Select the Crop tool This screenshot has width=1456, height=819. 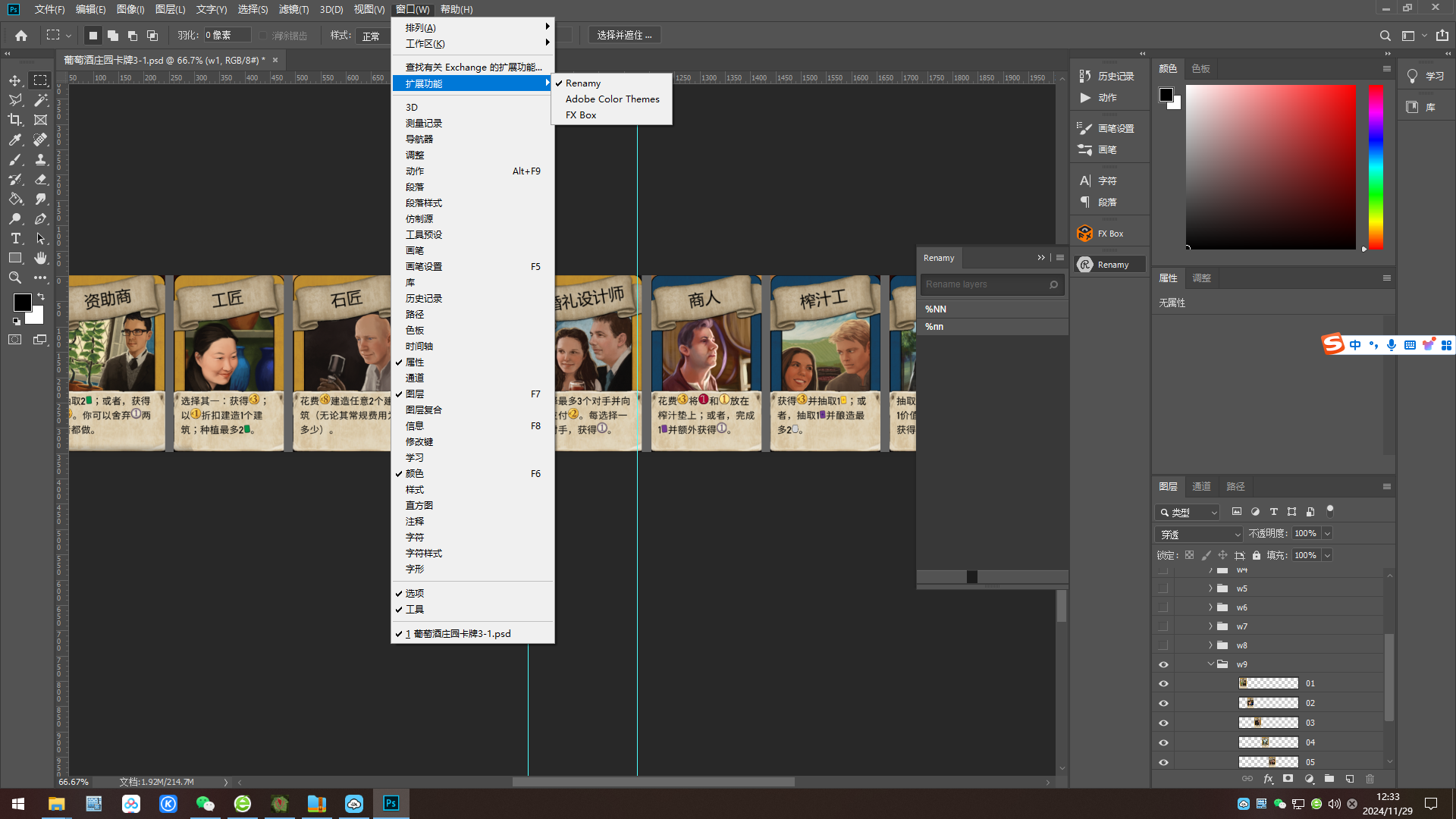[15, 120]
